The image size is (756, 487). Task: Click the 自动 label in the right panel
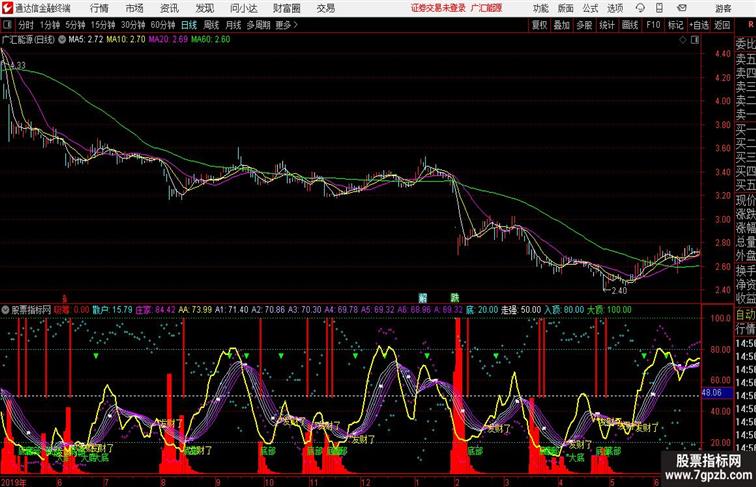pos(745,315)
